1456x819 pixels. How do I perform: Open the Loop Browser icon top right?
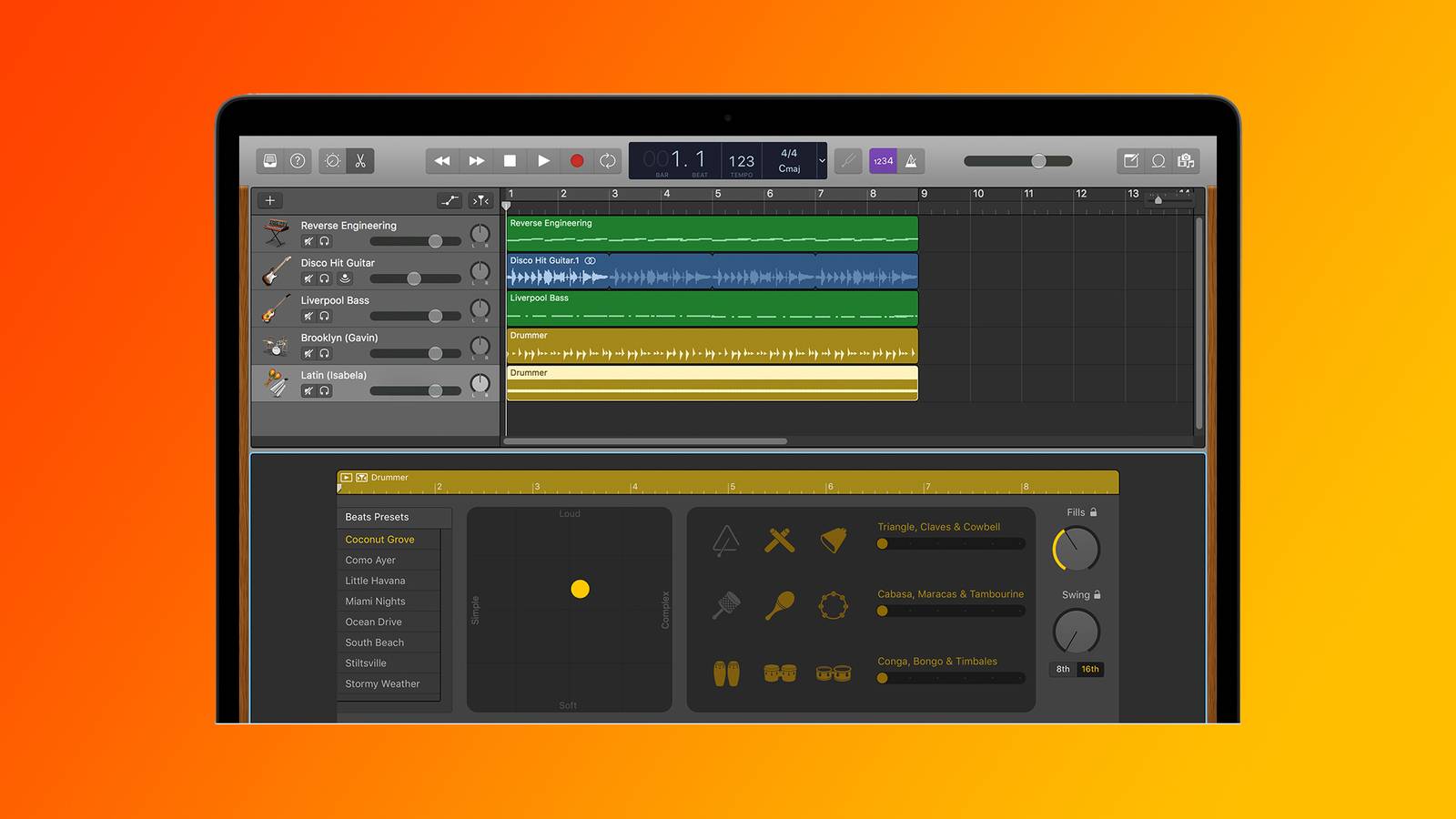click(1158, 161)
